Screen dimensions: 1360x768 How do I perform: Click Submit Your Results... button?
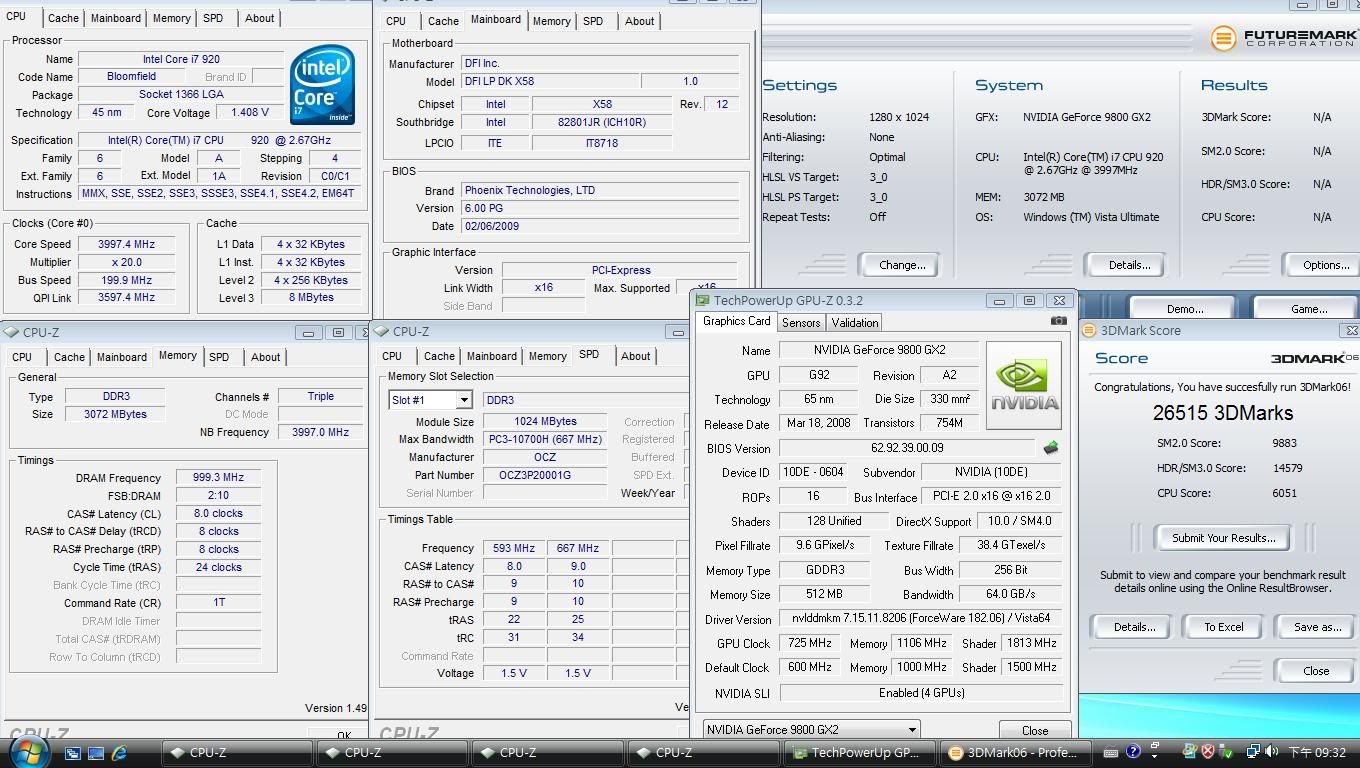click(1223, 538)
